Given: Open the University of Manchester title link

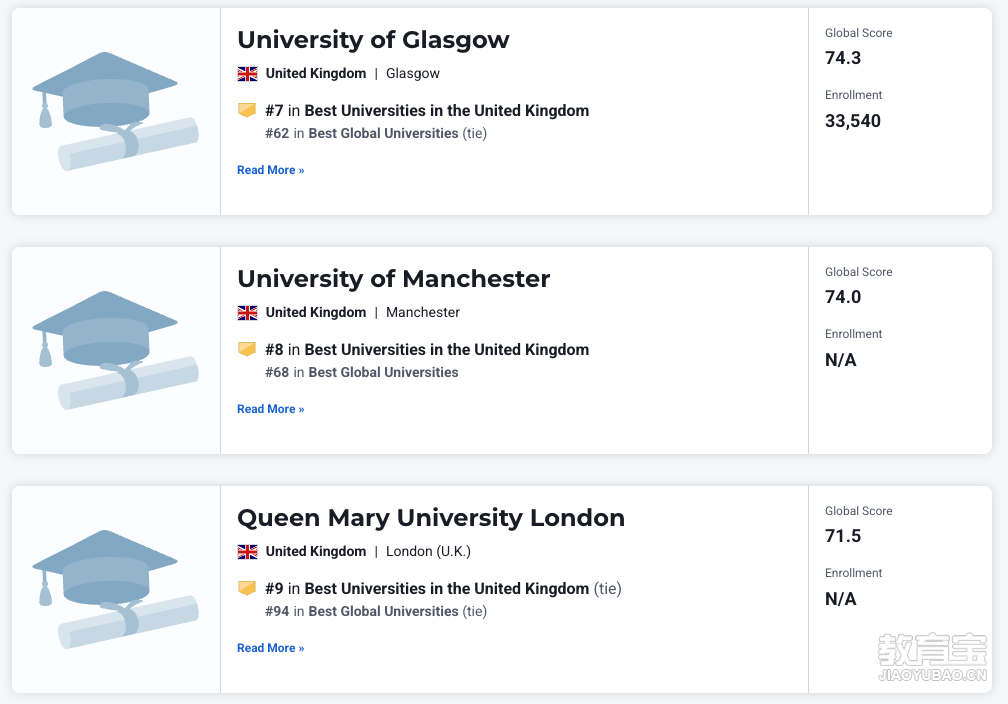Looking at the screenshot, I should coord(393,279).
